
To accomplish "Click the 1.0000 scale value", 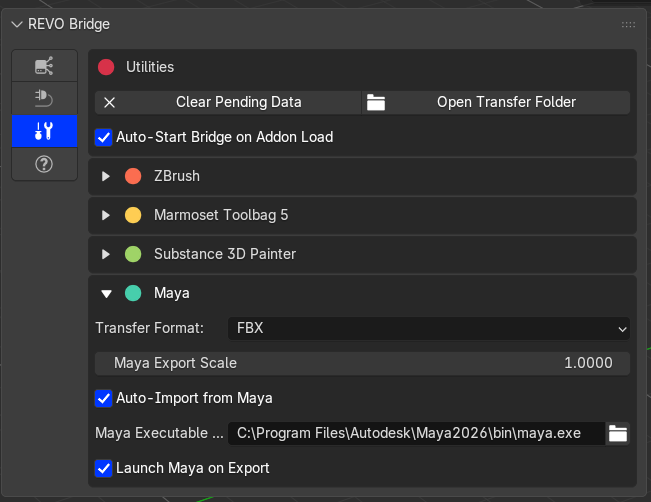I will pos(588,363).
